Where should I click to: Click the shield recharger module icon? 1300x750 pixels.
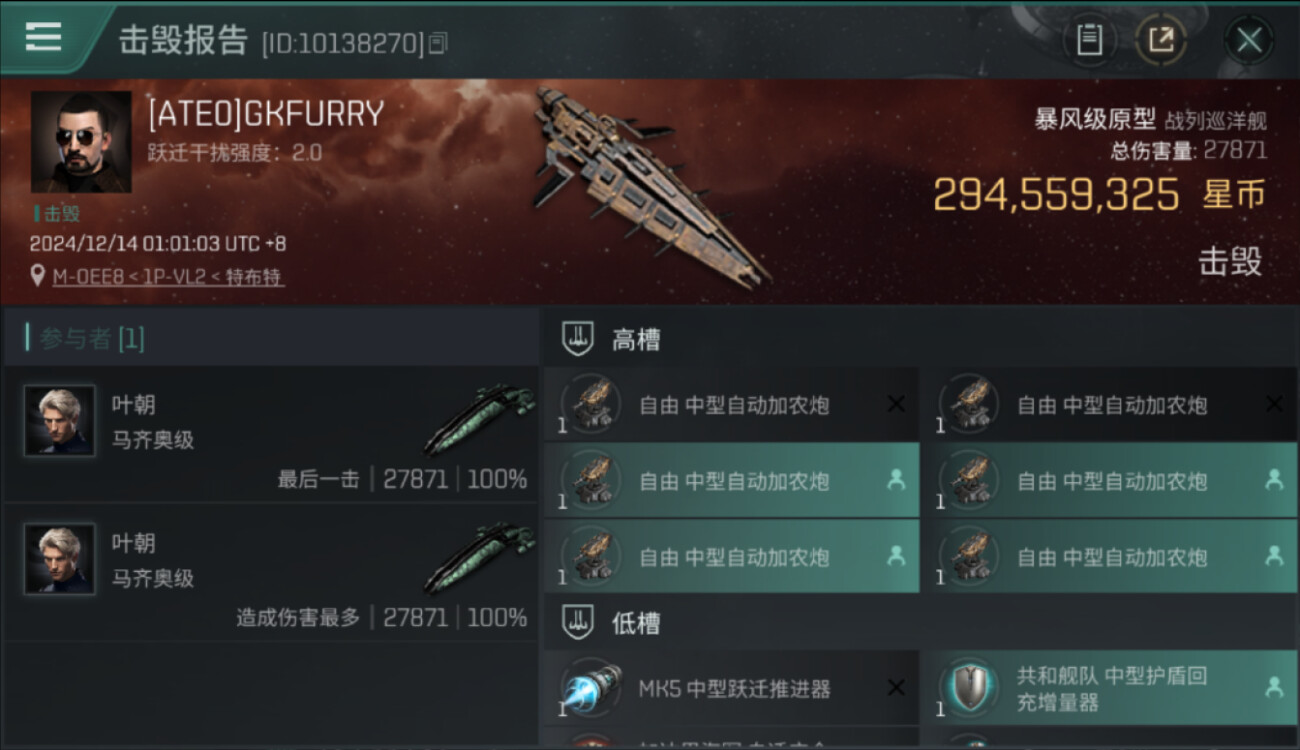coord(969,688)
